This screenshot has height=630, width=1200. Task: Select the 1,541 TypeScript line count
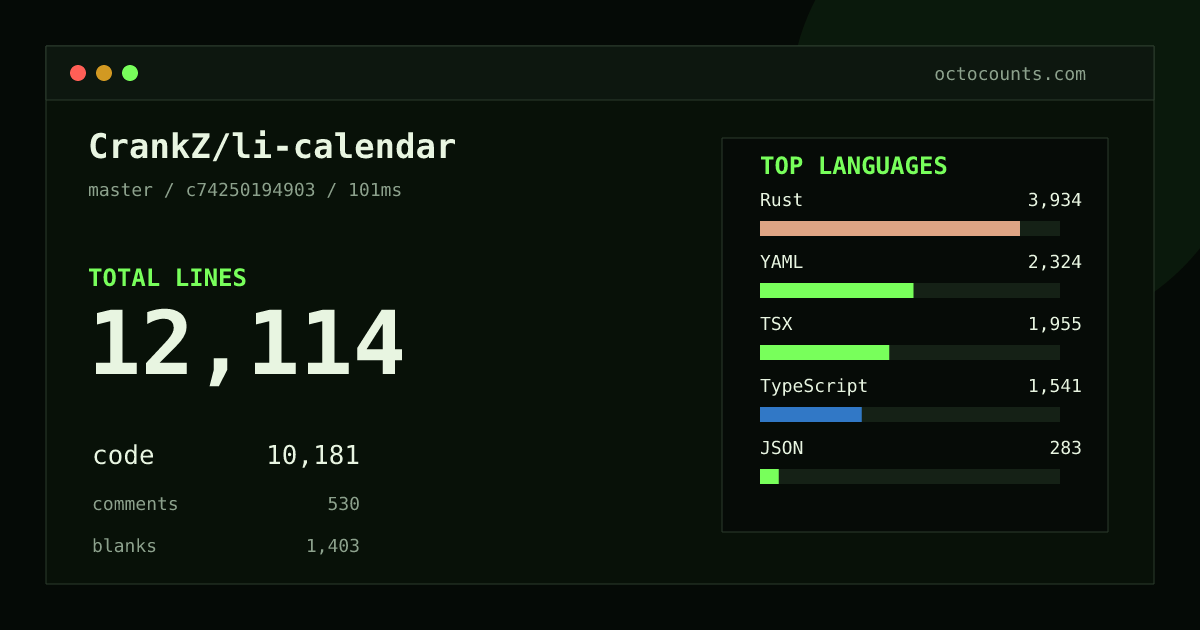click(1055, 386)
